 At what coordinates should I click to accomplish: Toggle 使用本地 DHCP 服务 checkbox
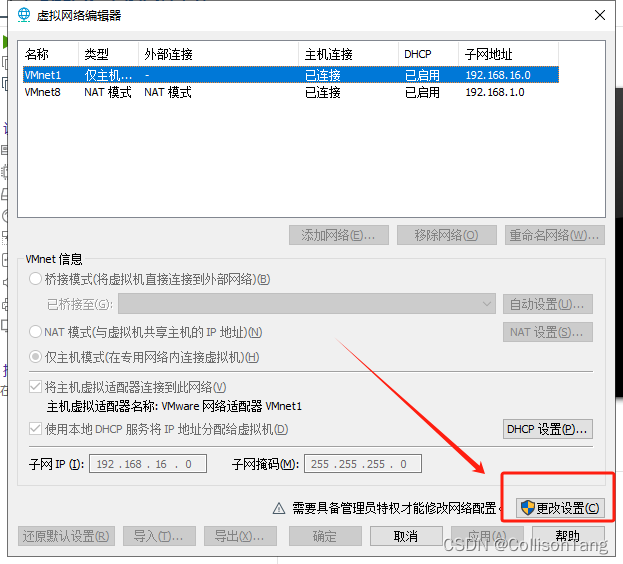(35, 429)
